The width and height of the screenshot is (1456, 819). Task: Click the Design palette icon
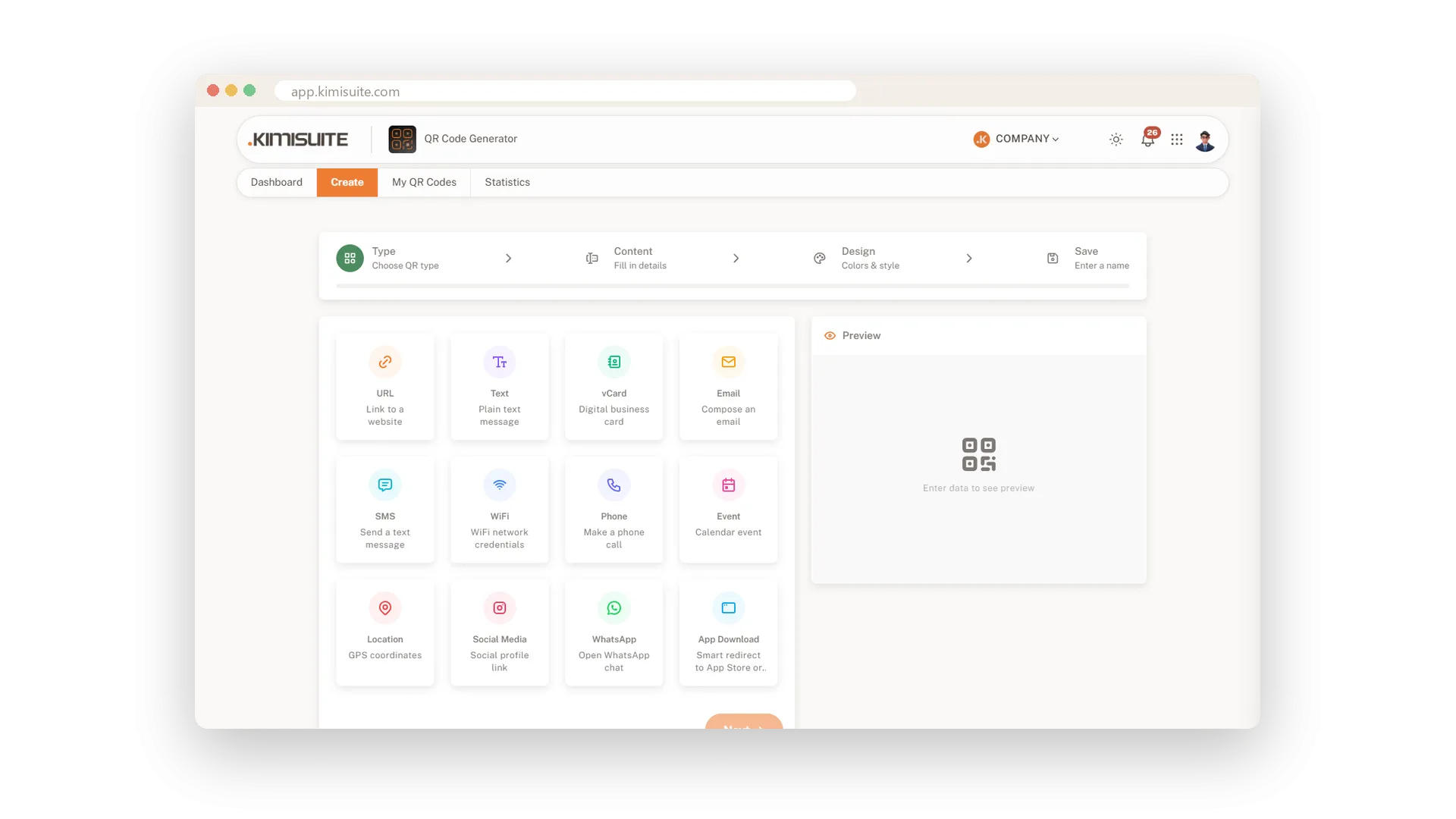[x=820, y=259]
